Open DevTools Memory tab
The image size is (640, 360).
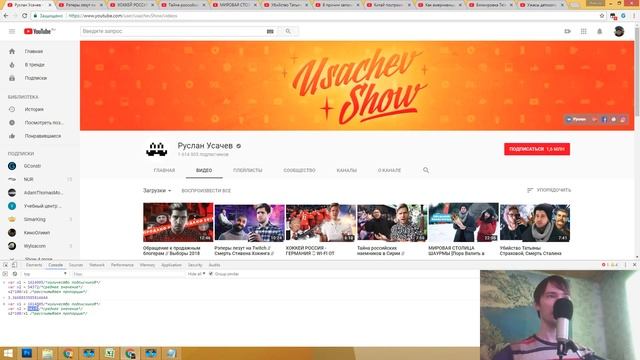click(x=147, y=265)
